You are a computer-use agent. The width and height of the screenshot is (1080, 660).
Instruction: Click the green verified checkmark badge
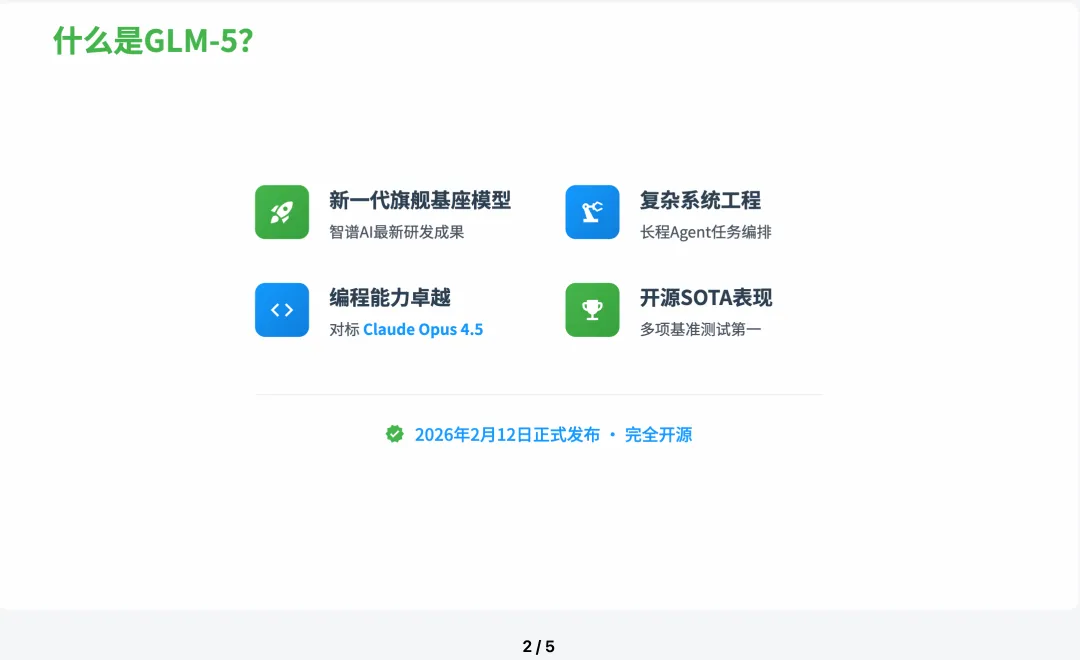coord(395,434)
